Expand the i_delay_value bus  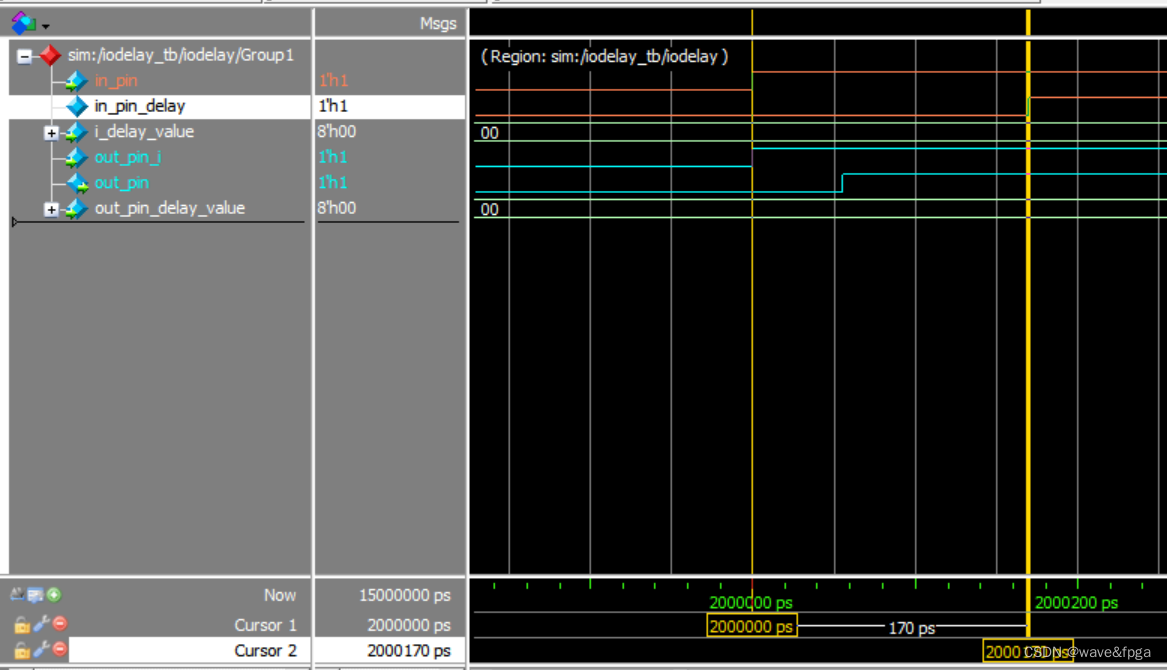pos(51,133)
